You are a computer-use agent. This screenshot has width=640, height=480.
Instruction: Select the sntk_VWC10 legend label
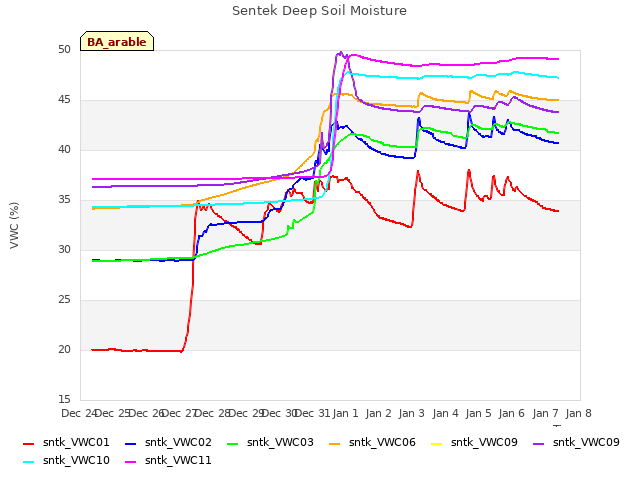pyautogui.click(x=76, y=460)
